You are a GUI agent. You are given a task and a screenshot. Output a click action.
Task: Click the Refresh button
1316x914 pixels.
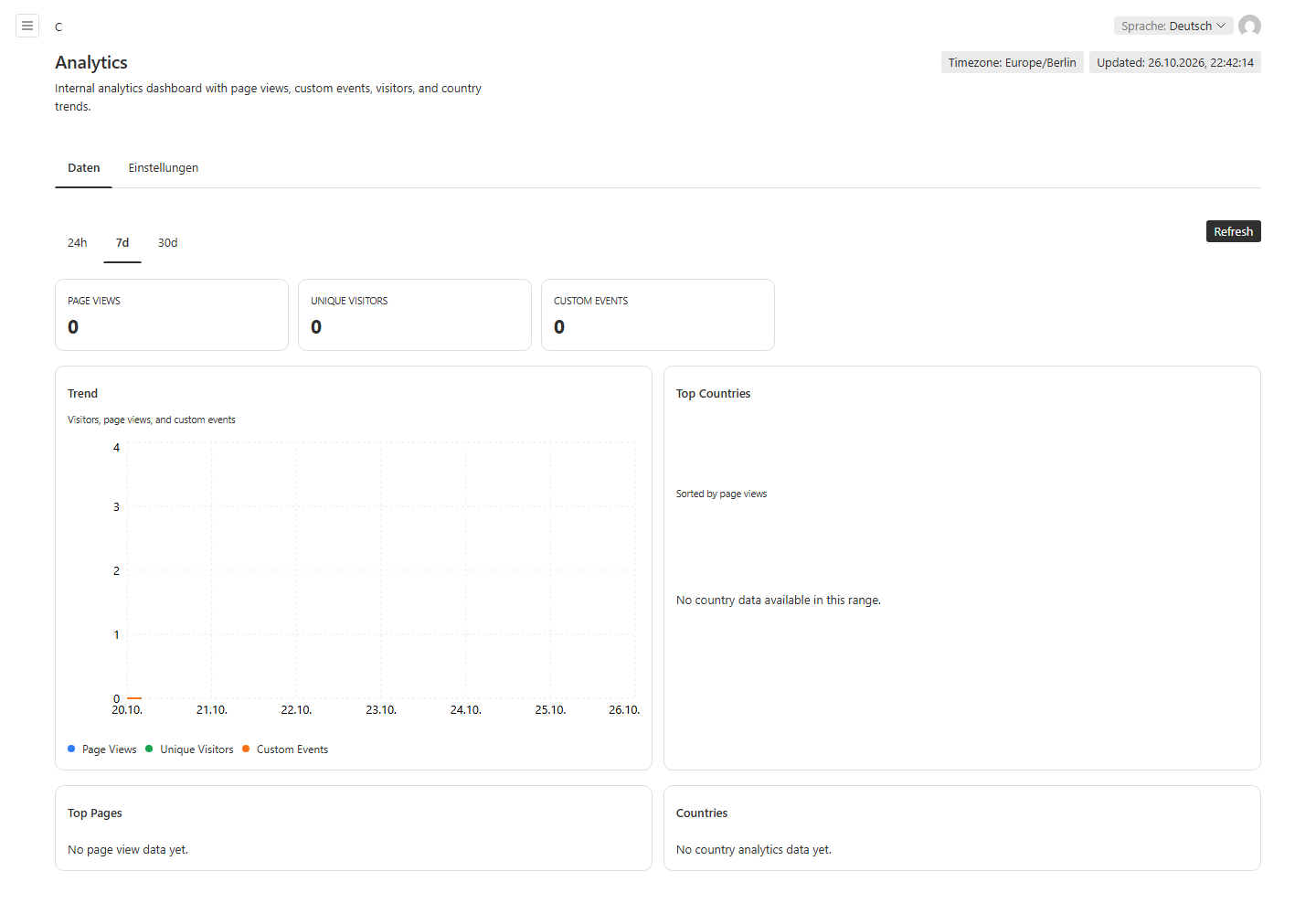click(x=1234, y=232)
